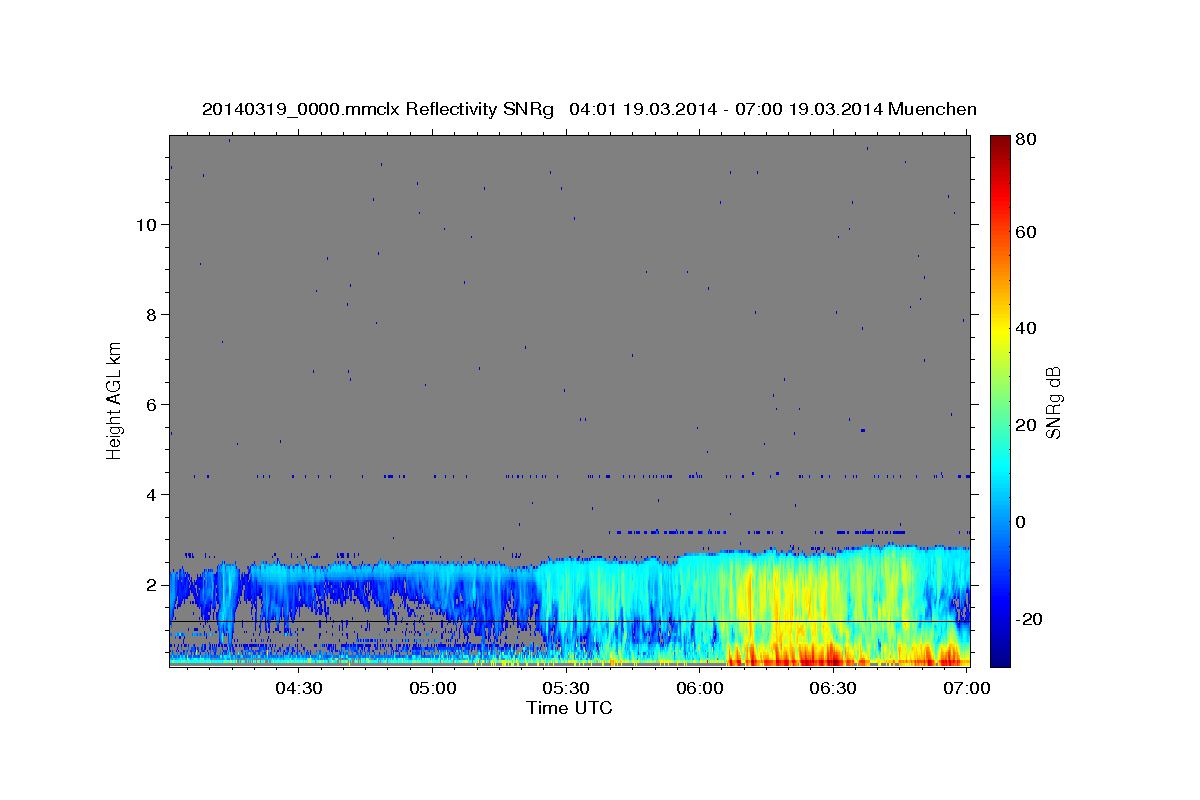Click the horizontal black line across the plot
Screen dimensions: 1200x800
(x=569, y=621)
